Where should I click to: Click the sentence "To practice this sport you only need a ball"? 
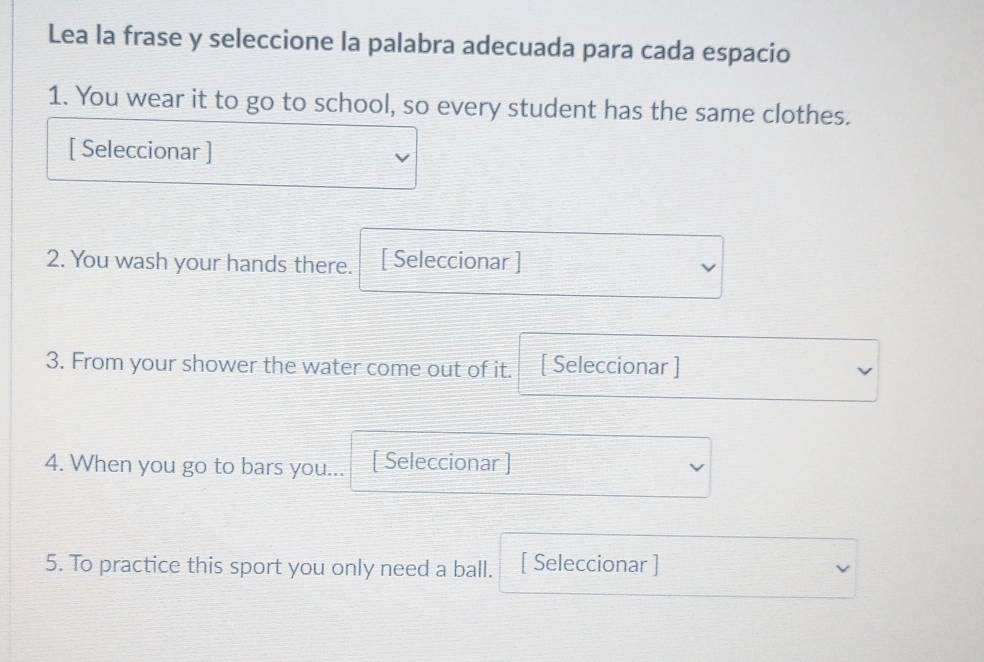click(269, 568)
